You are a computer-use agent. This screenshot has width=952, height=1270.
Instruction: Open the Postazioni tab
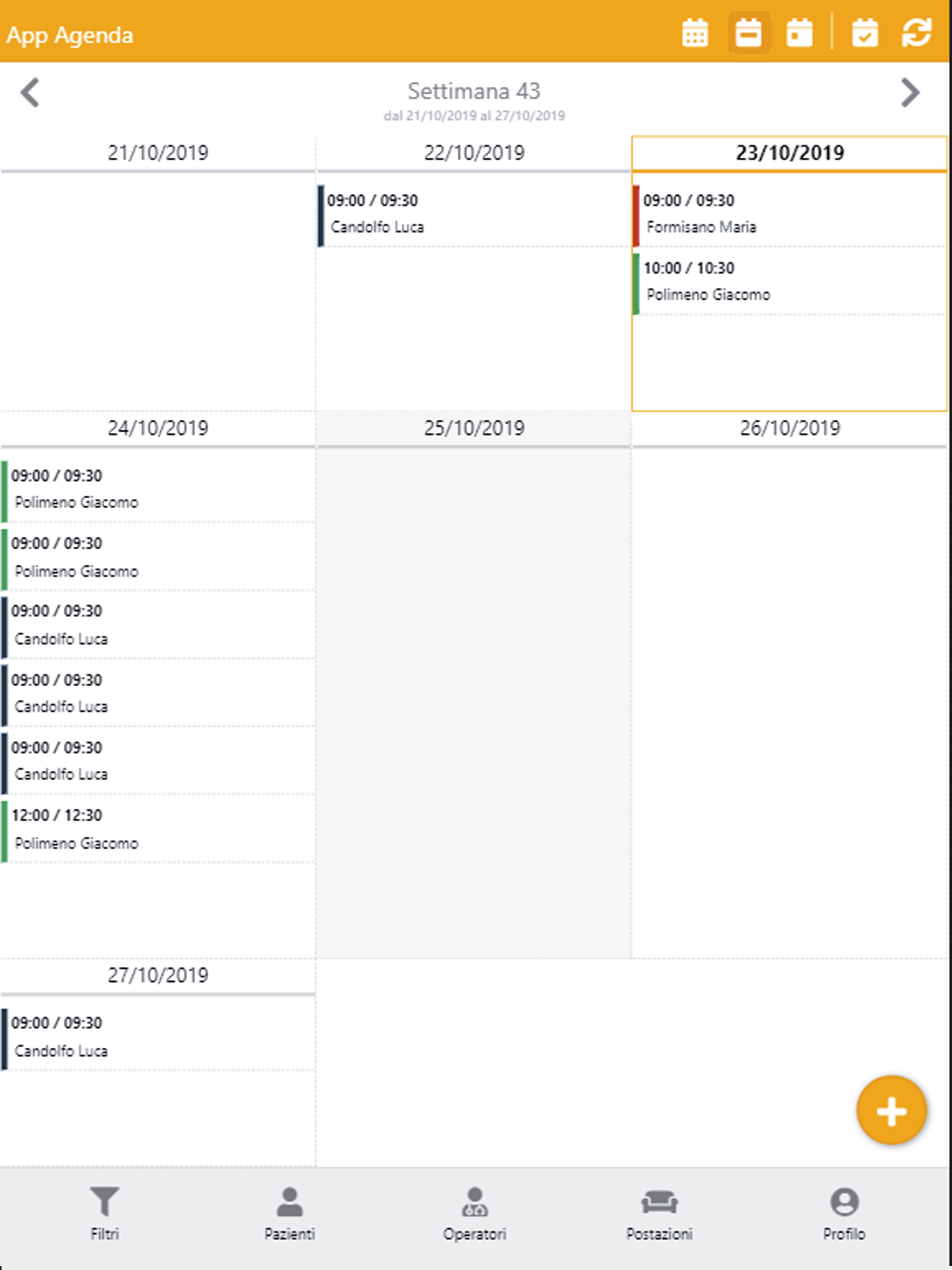[659, 1214]
